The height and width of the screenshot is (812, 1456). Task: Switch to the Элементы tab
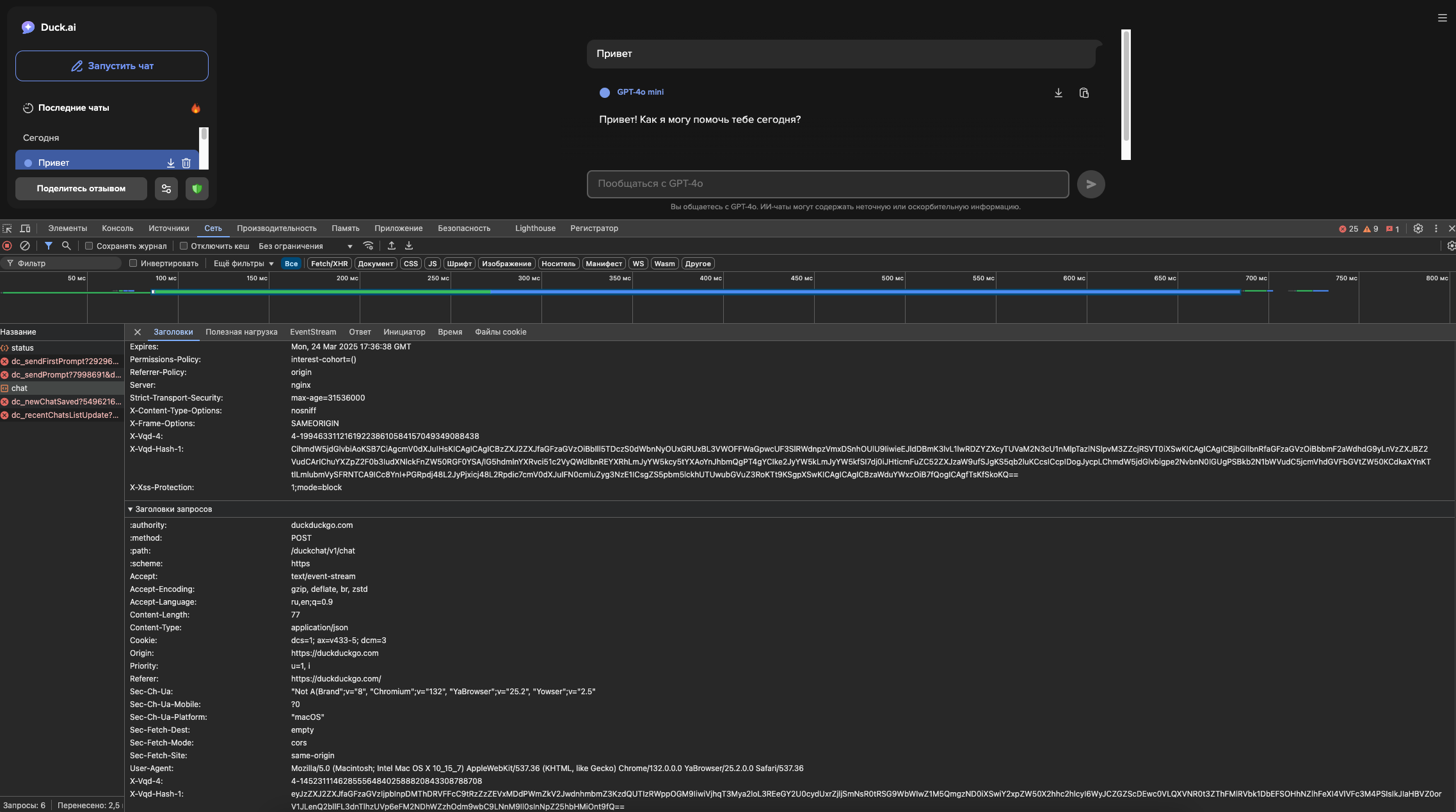[67, 228]
